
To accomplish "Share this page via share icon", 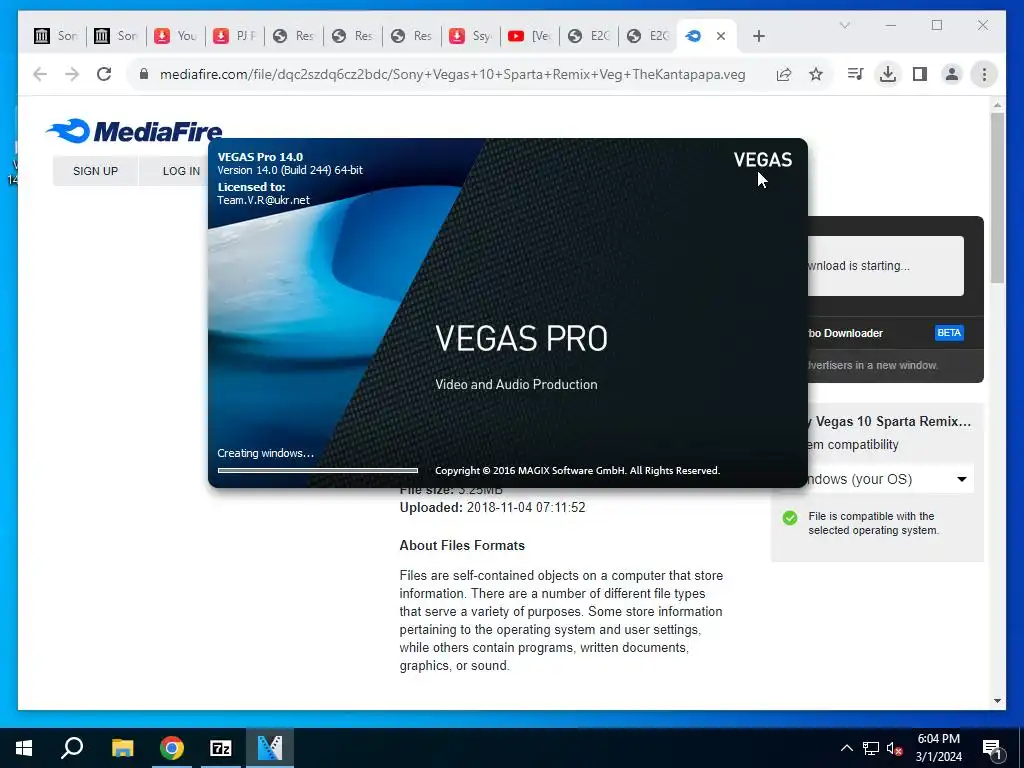I will point(784,74).
